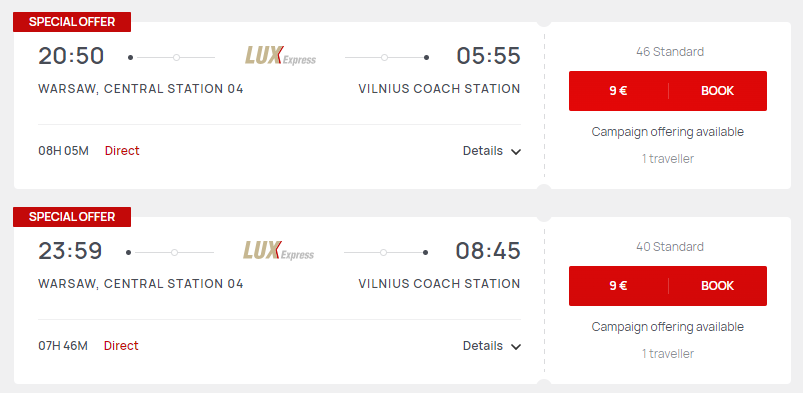
Task: Click the Details chevron arrow for 23:59 departure
Action: click(x=516, y=347)
